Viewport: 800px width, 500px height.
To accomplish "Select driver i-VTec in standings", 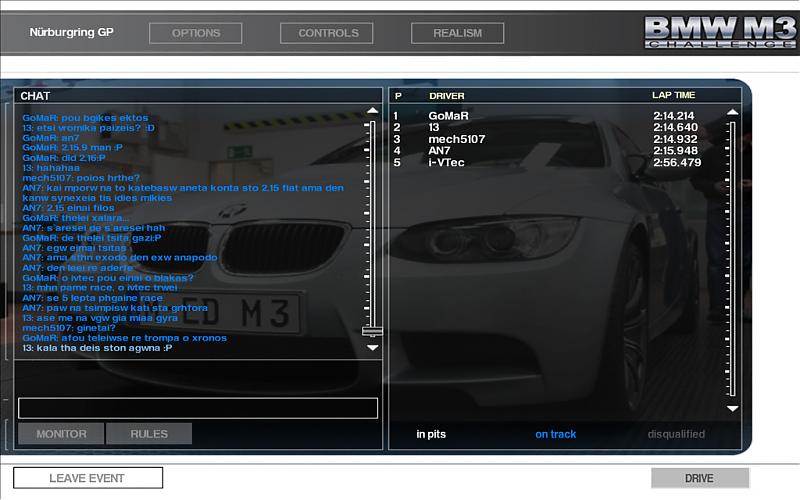I will click(446, 163).
